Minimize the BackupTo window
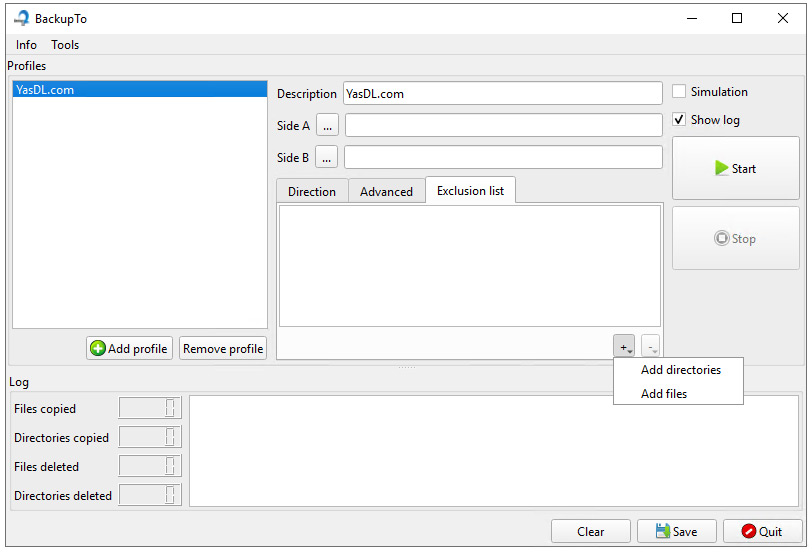Viewport: 812px width, 554px height. coord(692,19)
